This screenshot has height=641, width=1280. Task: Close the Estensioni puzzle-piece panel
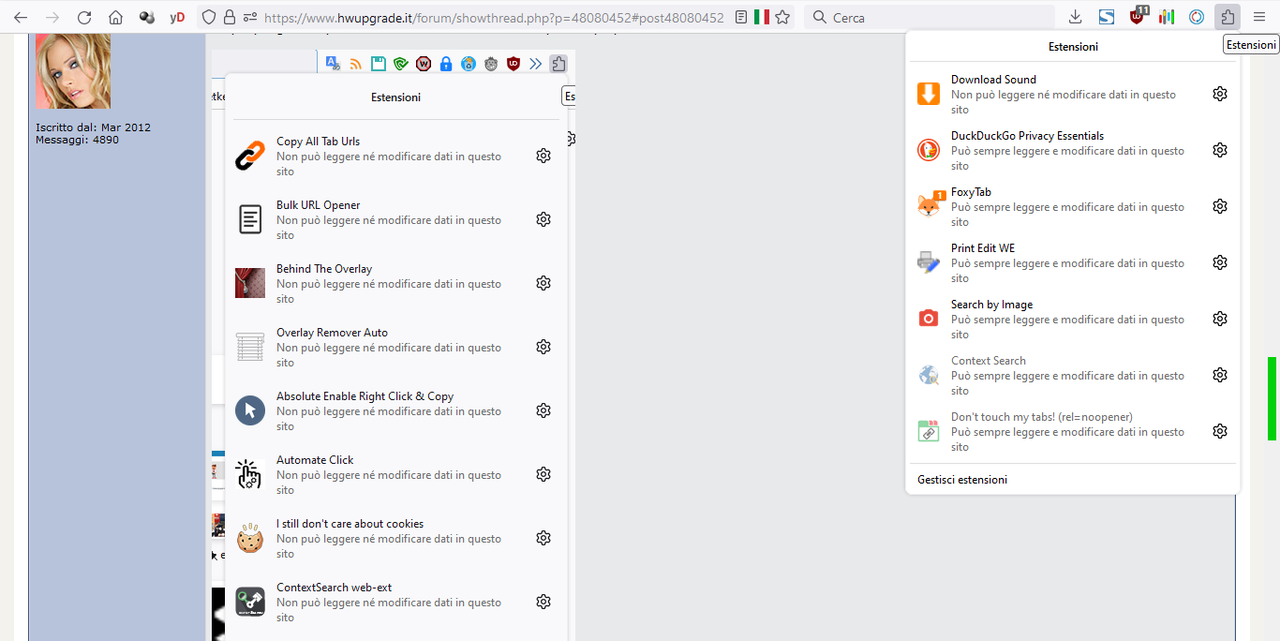(x=1227, y=17)
